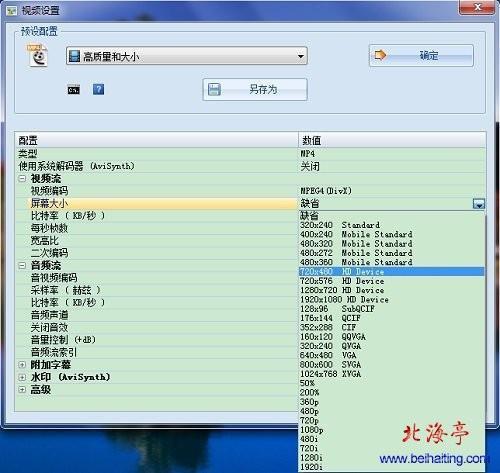Click the 另存为 save-as button
The height and width of the screenshot is (473, 500).
[x=255, y=89]
